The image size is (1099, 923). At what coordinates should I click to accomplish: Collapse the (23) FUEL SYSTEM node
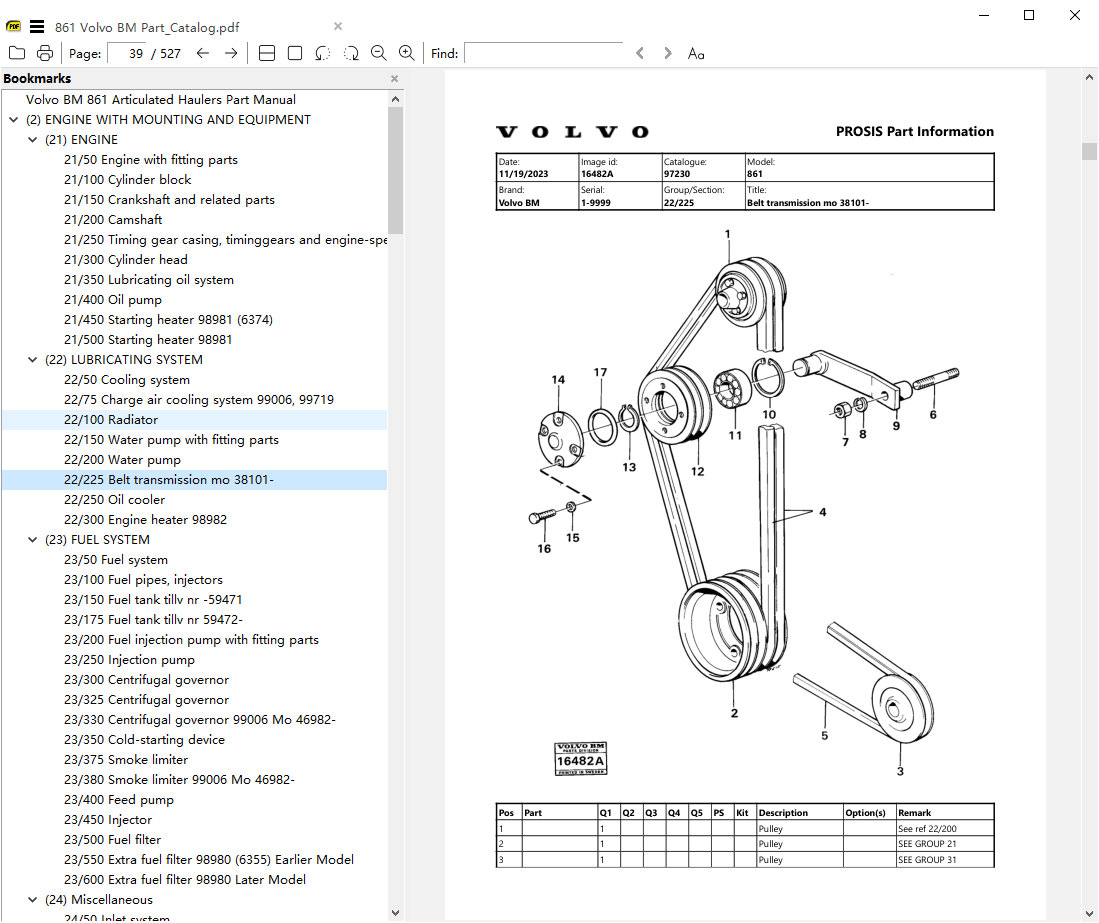32,540
